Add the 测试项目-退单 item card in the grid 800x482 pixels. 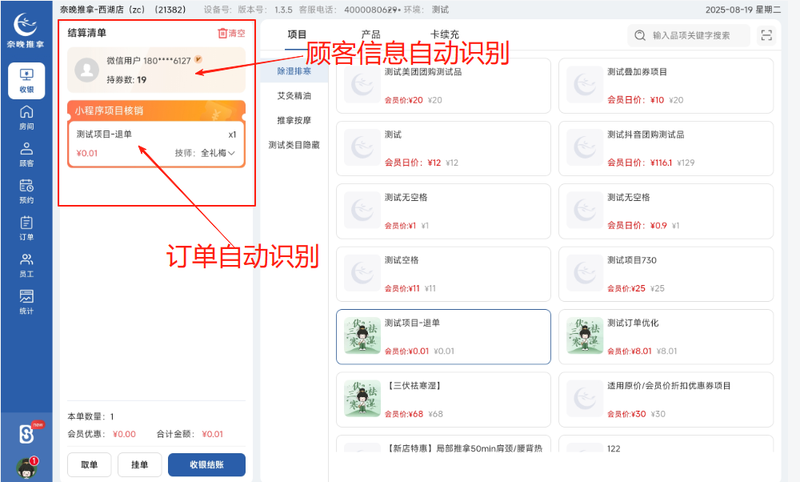click(443, 337)
